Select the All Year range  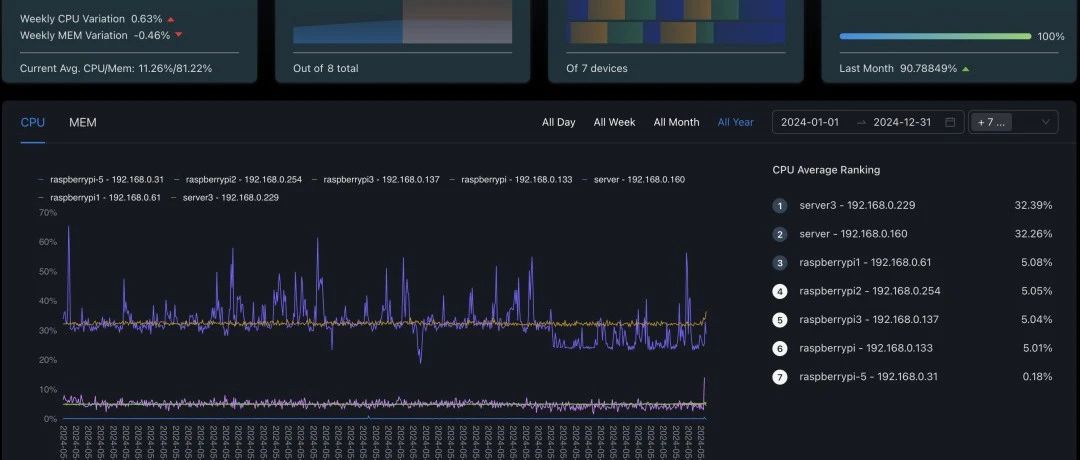coord(736,122)
